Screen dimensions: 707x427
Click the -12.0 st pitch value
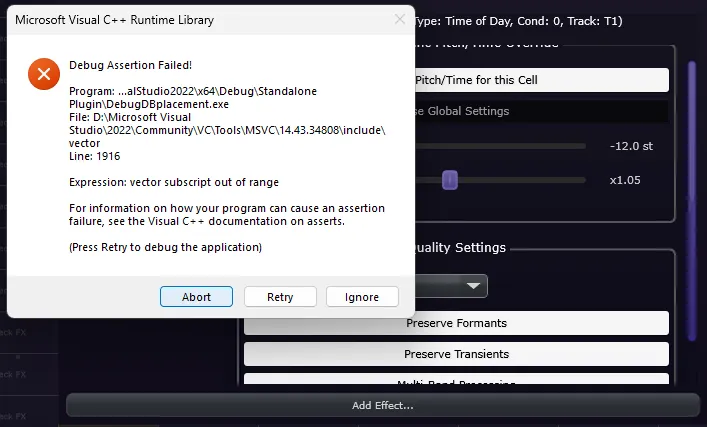tap(631, 146)
